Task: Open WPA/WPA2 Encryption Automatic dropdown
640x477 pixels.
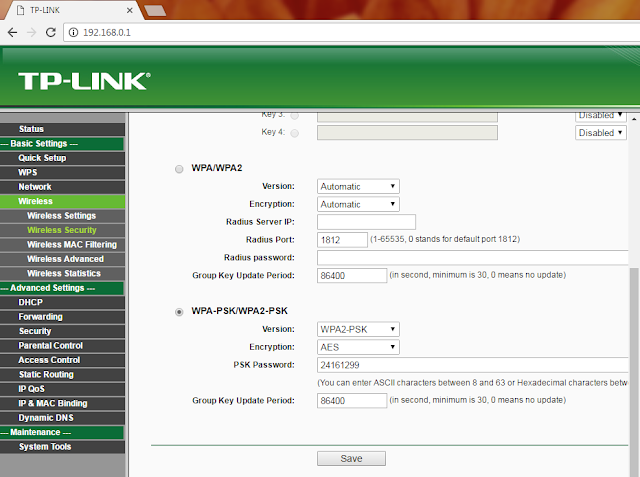Action: coord(358,204)
